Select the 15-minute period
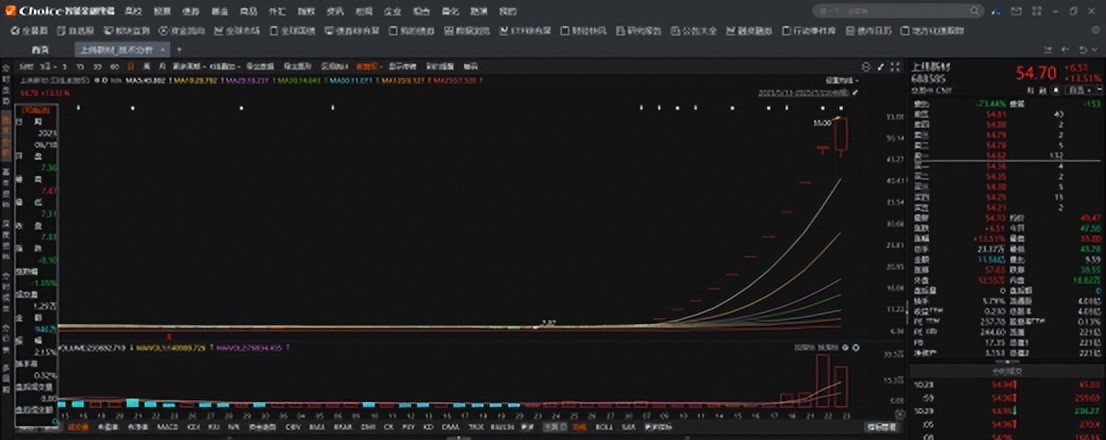This screenshot has width=1106, height=440. 80,66
